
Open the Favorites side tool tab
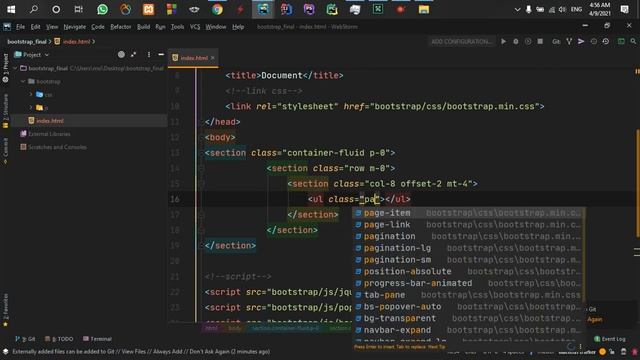click(x=5, y=310)
